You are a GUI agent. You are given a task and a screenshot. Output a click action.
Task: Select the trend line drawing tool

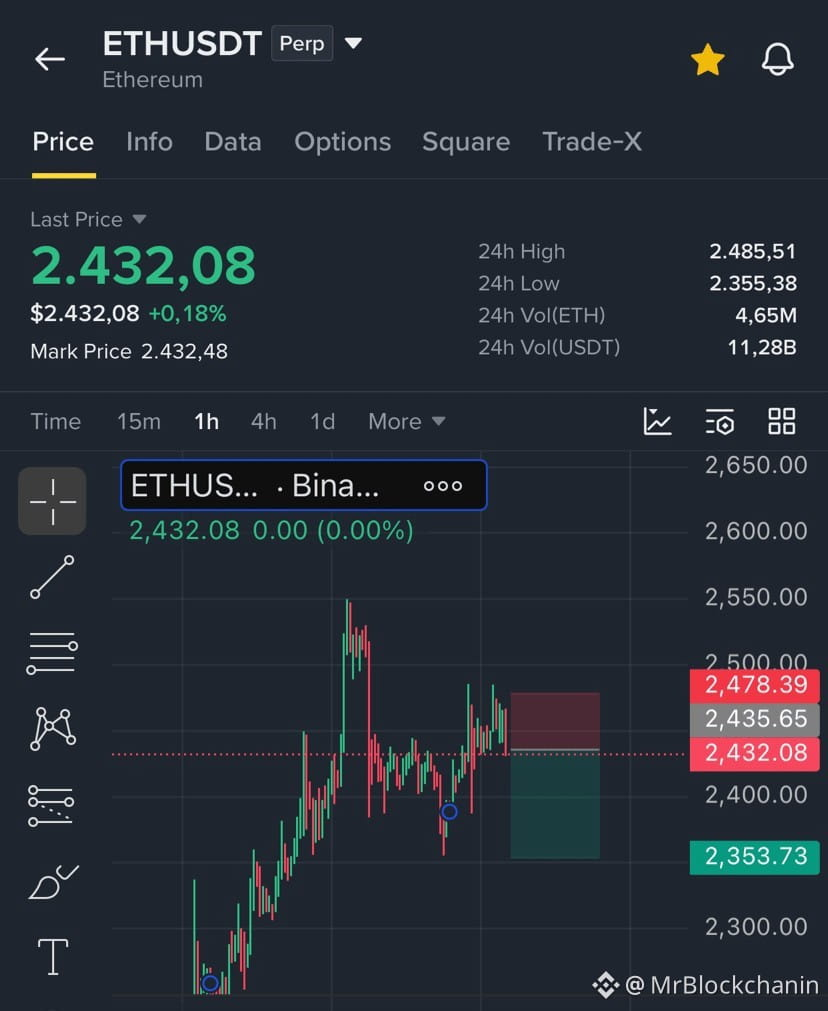pyautogui.click(x=52, y=577)
